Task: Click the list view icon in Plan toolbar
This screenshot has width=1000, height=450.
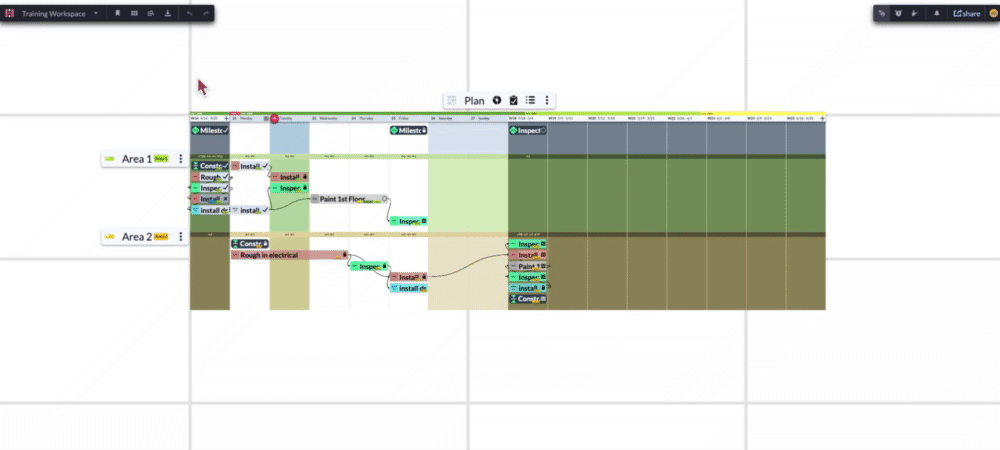Action: (x=530, y=101)
